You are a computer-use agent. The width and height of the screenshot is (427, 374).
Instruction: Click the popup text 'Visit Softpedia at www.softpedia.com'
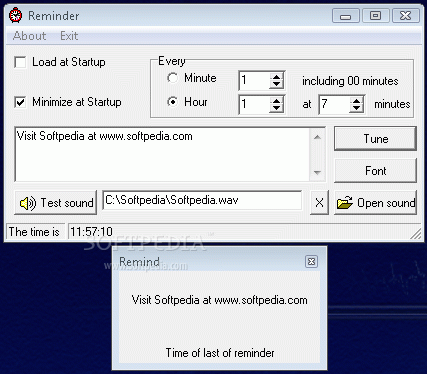(220, 300)
